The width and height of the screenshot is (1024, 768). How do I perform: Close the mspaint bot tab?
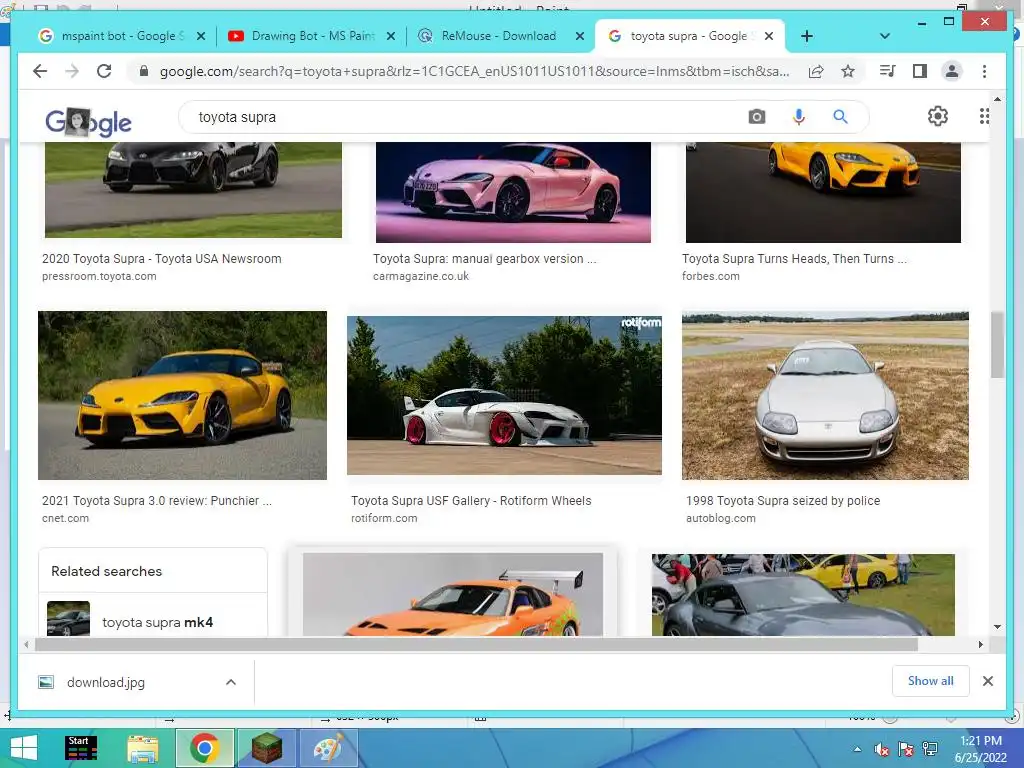201,36
